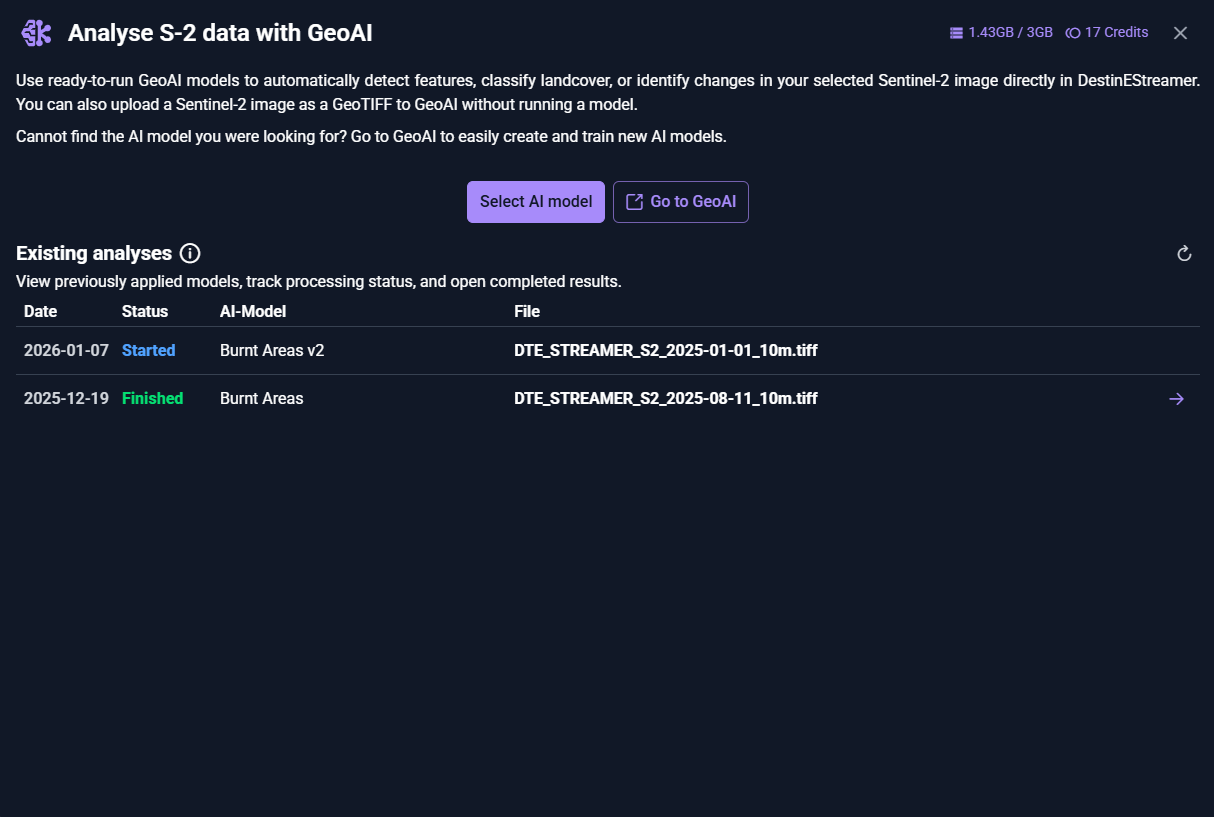Screen dimensions: 1214x817
Task: Click the Finished status of Burnt Areas
Action: [152, 398]
